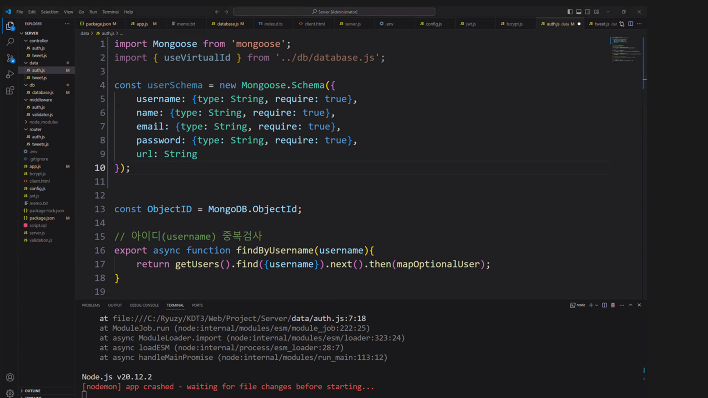Open the Search view in activity bar
The image size is (708, 398).
(x=10, y=42)
